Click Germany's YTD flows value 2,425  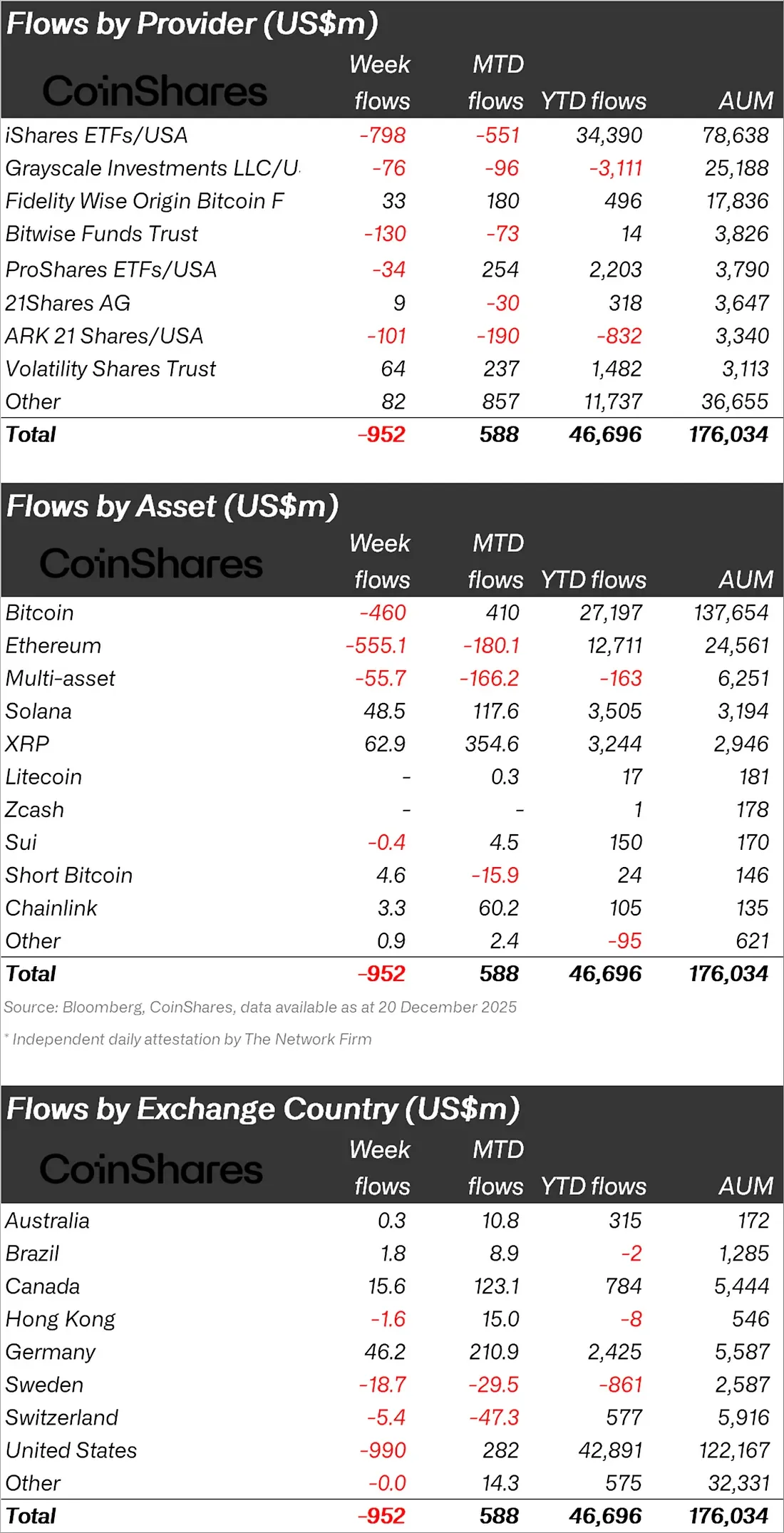tap(614, 1352)
